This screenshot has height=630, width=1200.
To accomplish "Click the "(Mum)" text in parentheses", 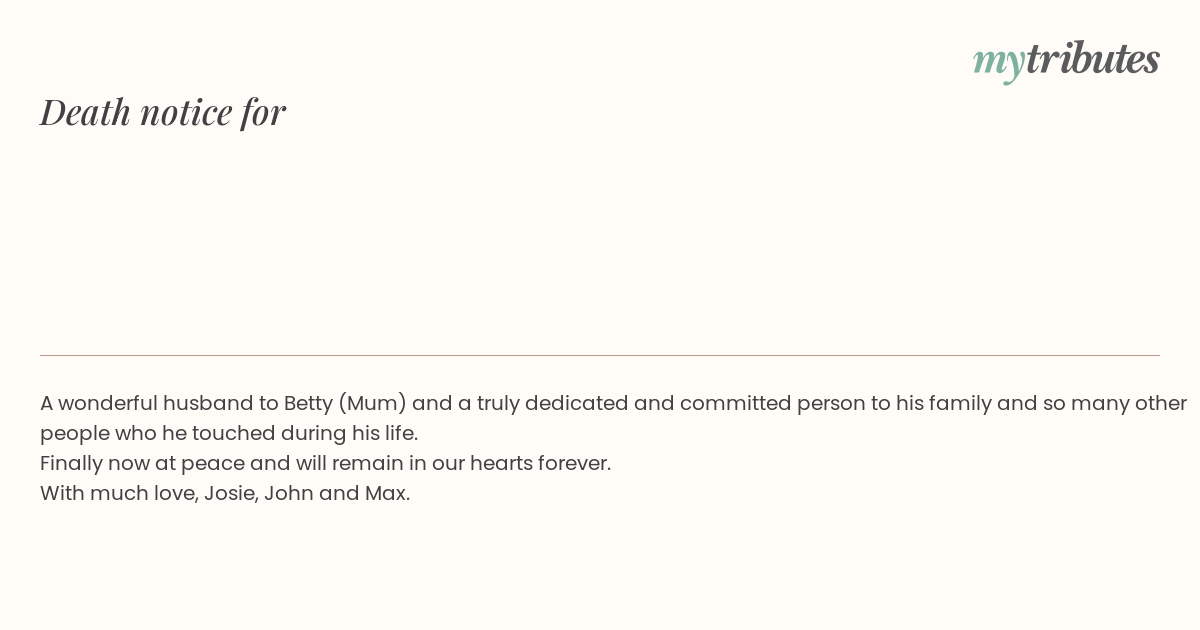I will [372, 404].
